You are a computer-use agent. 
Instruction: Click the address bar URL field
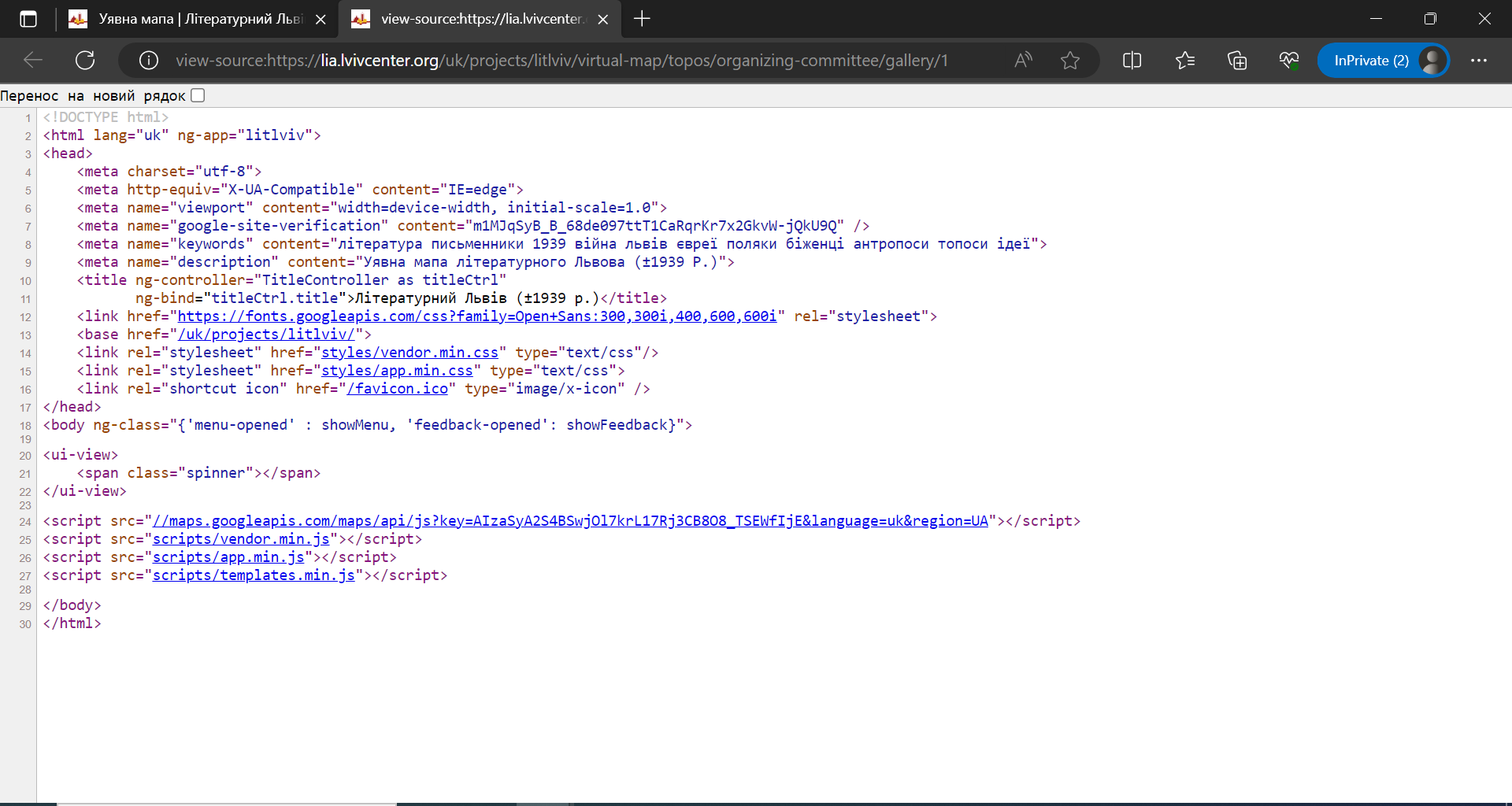pyautogui.click(x=561, y=61)
